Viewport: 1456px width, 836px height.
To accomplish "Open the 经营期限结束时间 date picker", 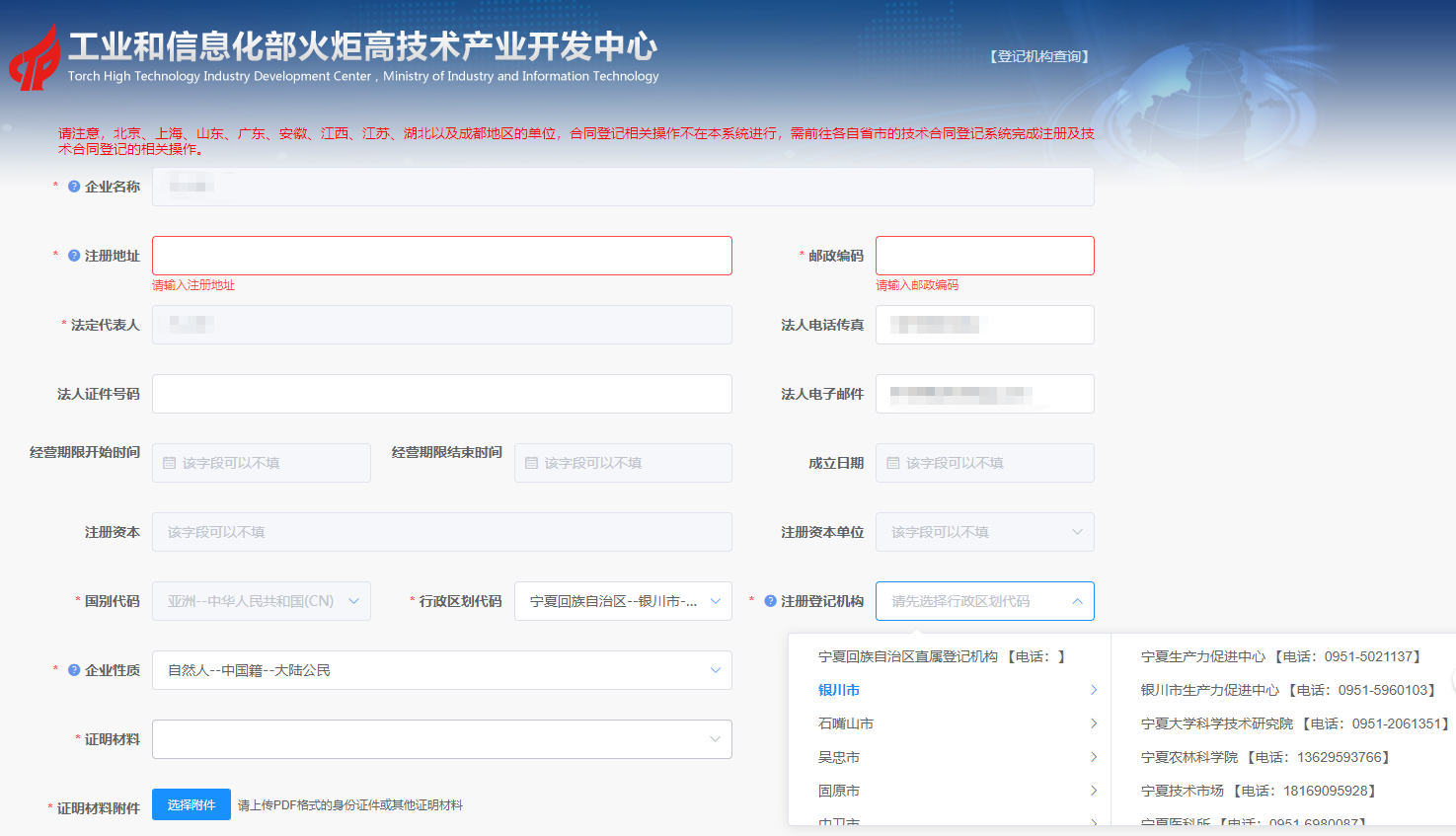I will click(x=623, y=463).
